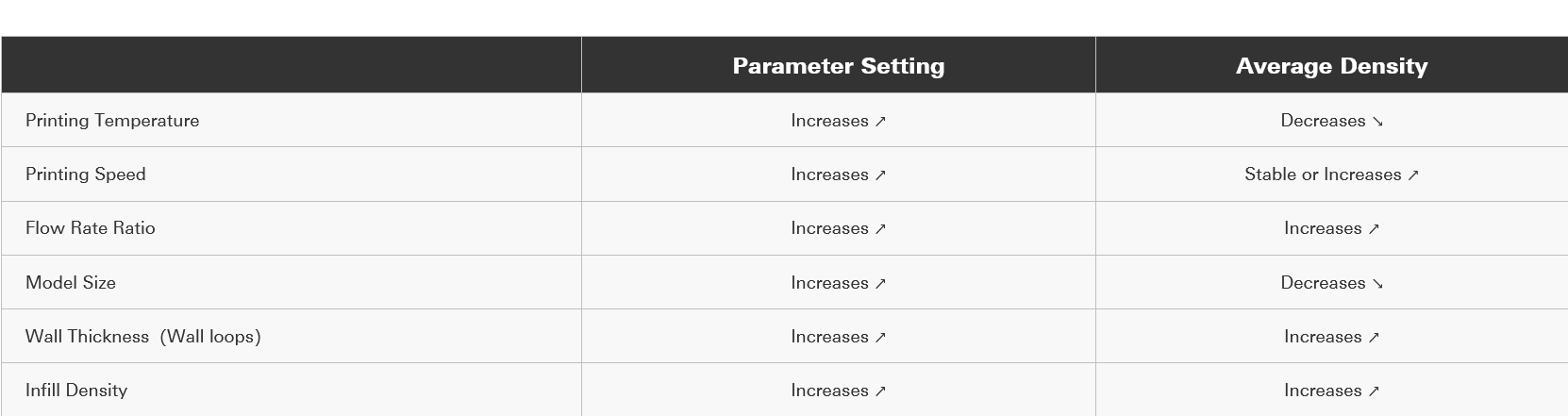Click the Average Density column header
The width and height of the screenshot is (1568, 416).
[1331, 66]
